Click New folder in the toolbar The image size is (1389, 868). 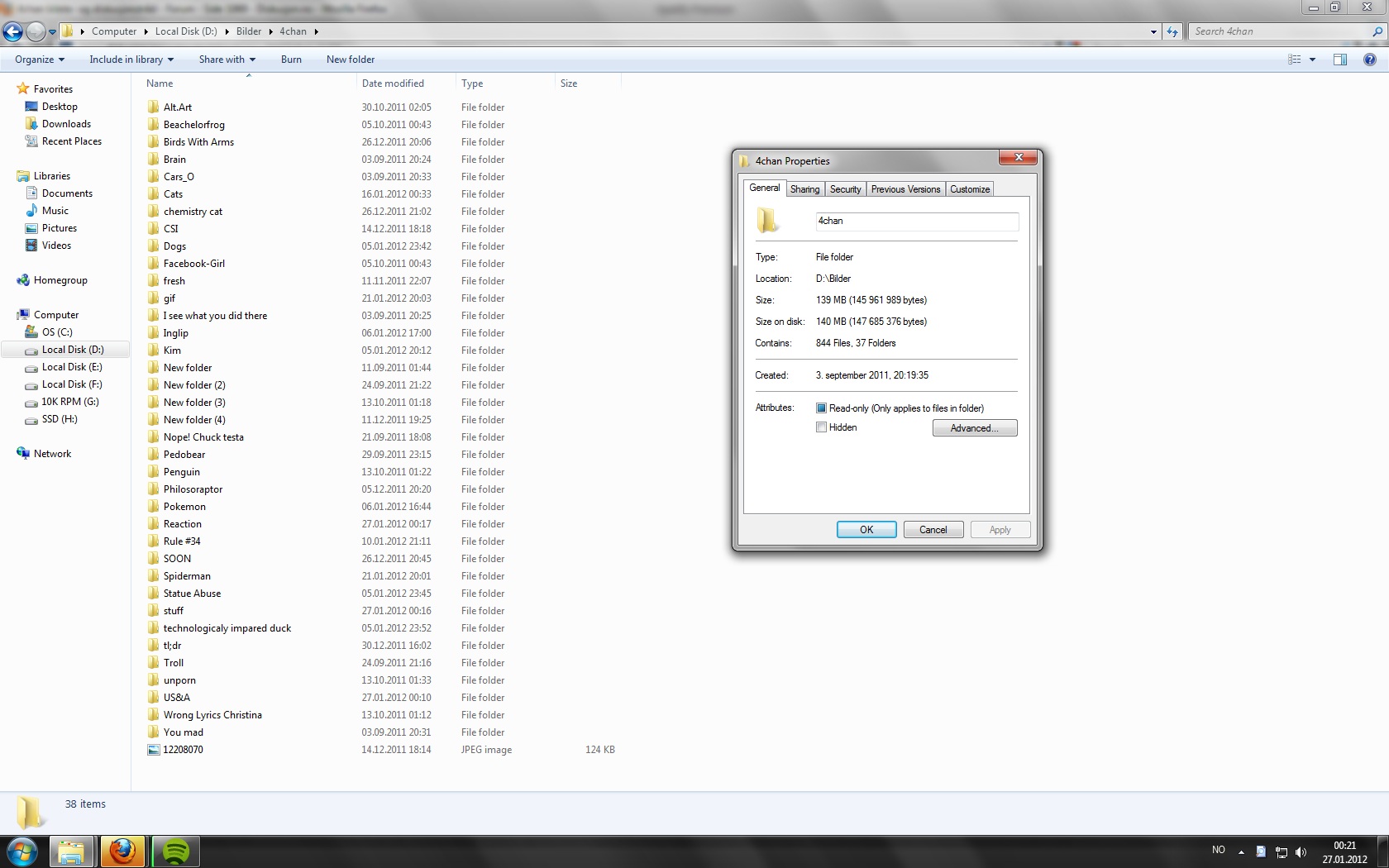coord(351,60)
